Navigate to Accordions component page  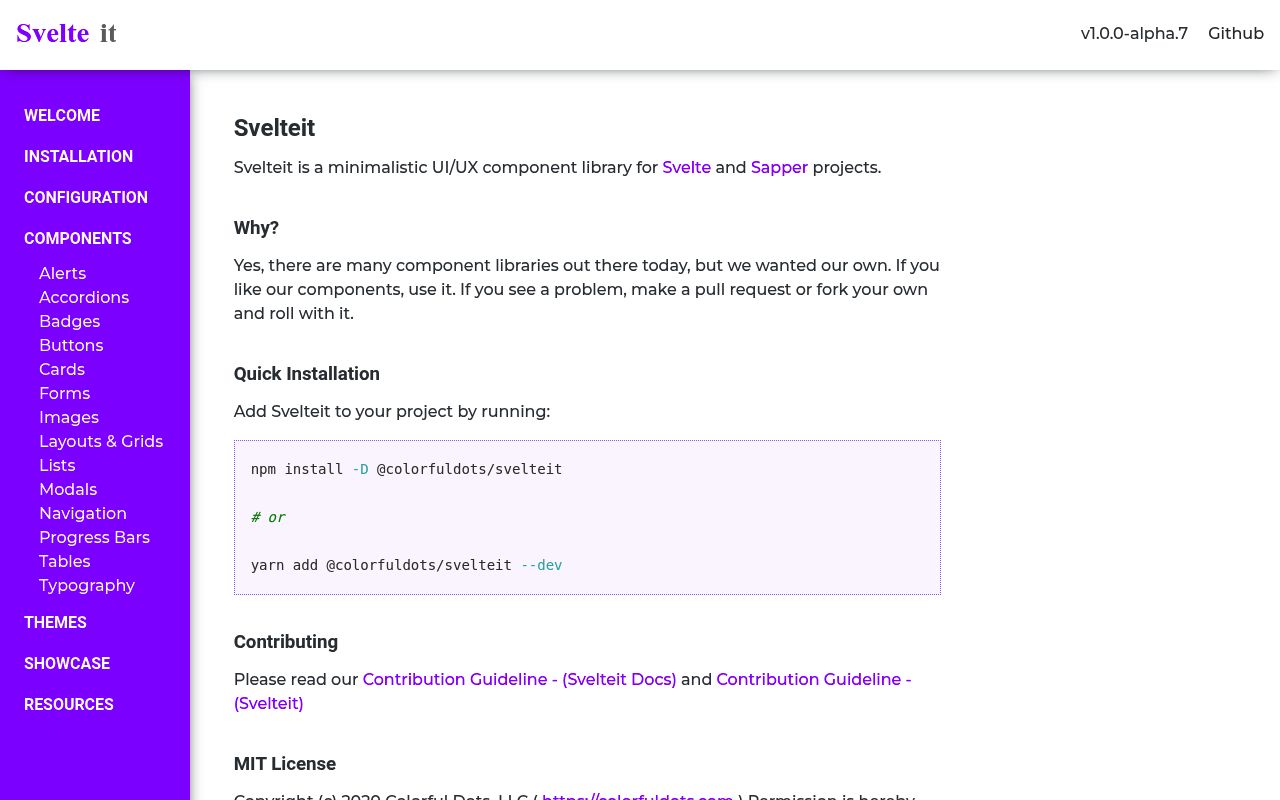[84, 297]
